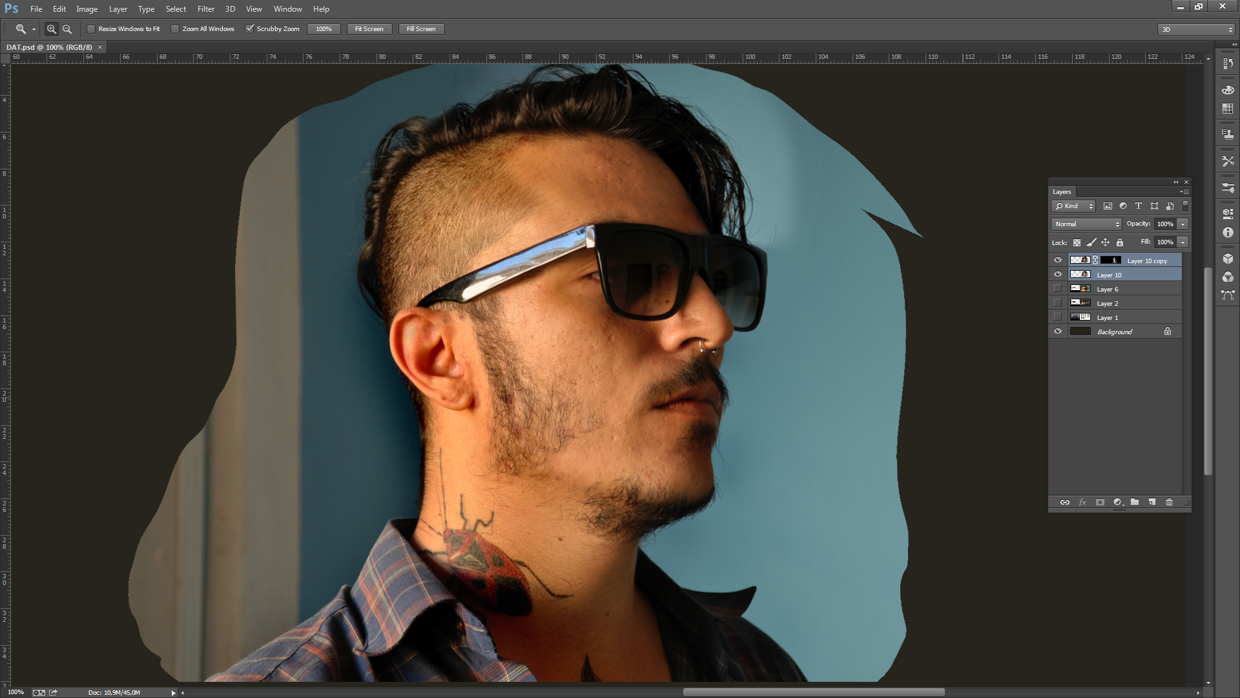This screenshot has height=698, width=1240.
Task: Create a new layer
Action: coord(1152,502)
